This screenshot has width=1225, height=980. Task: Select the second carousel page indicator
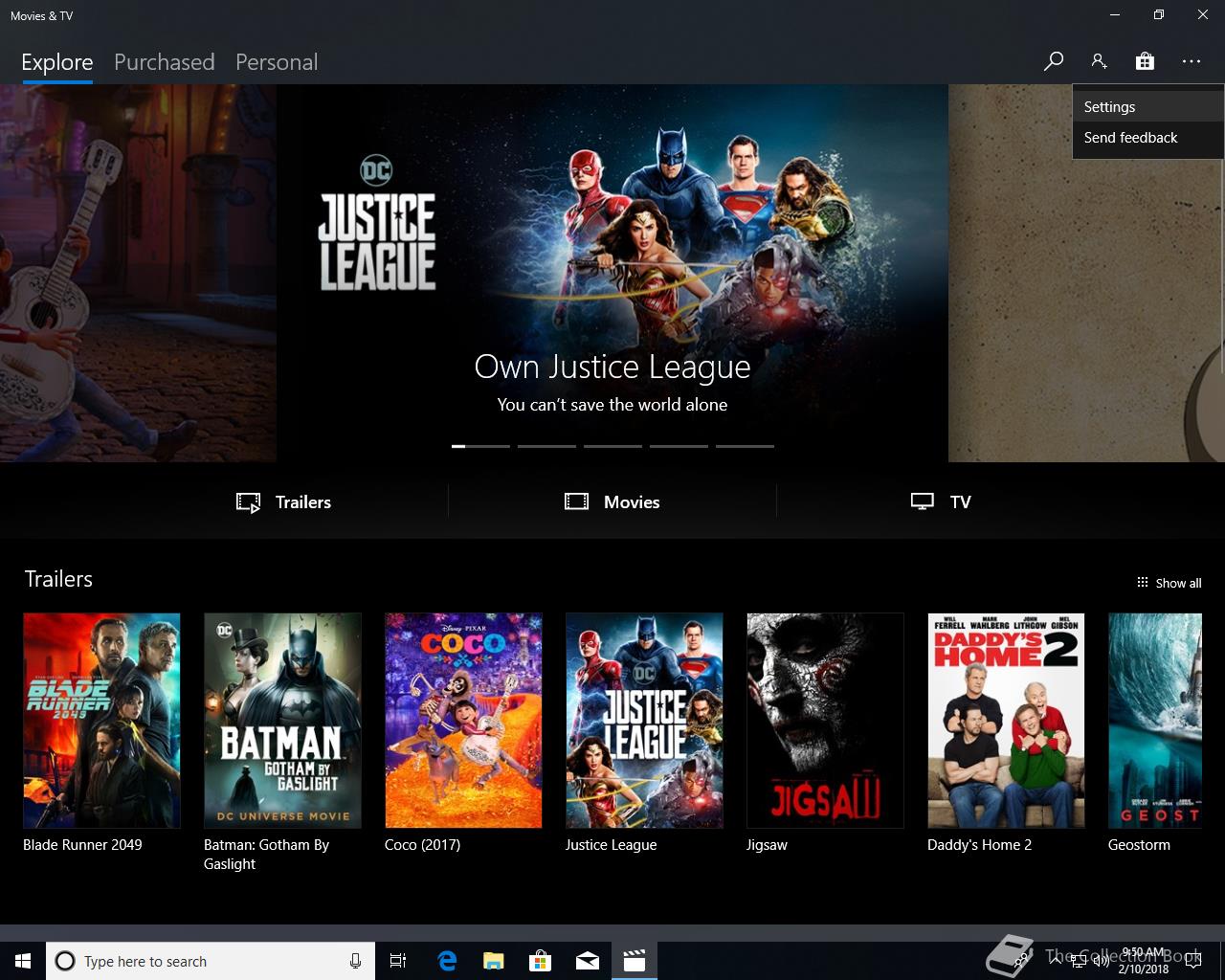[546, 446]
